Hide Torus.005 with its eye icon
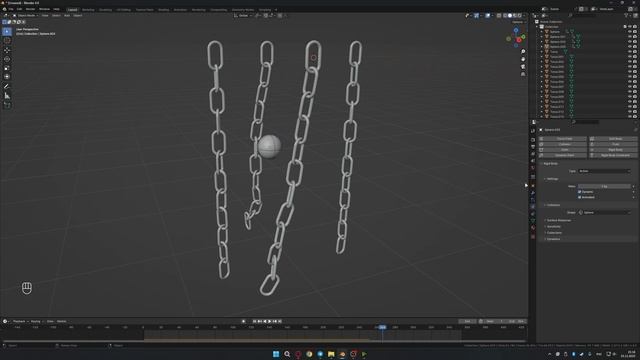The width and height of the screenshot is (640, 360). (630, 77)
